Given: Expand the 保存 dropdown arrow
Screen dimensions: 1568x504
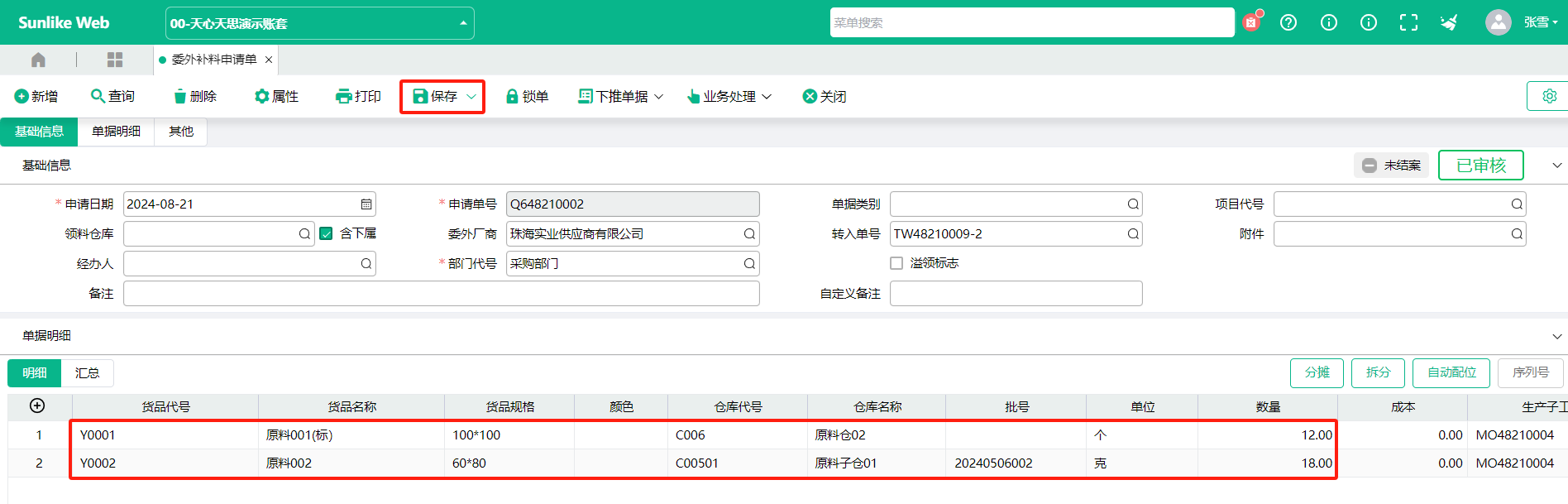Looking at the screenshot, I should tap(471, 97).
